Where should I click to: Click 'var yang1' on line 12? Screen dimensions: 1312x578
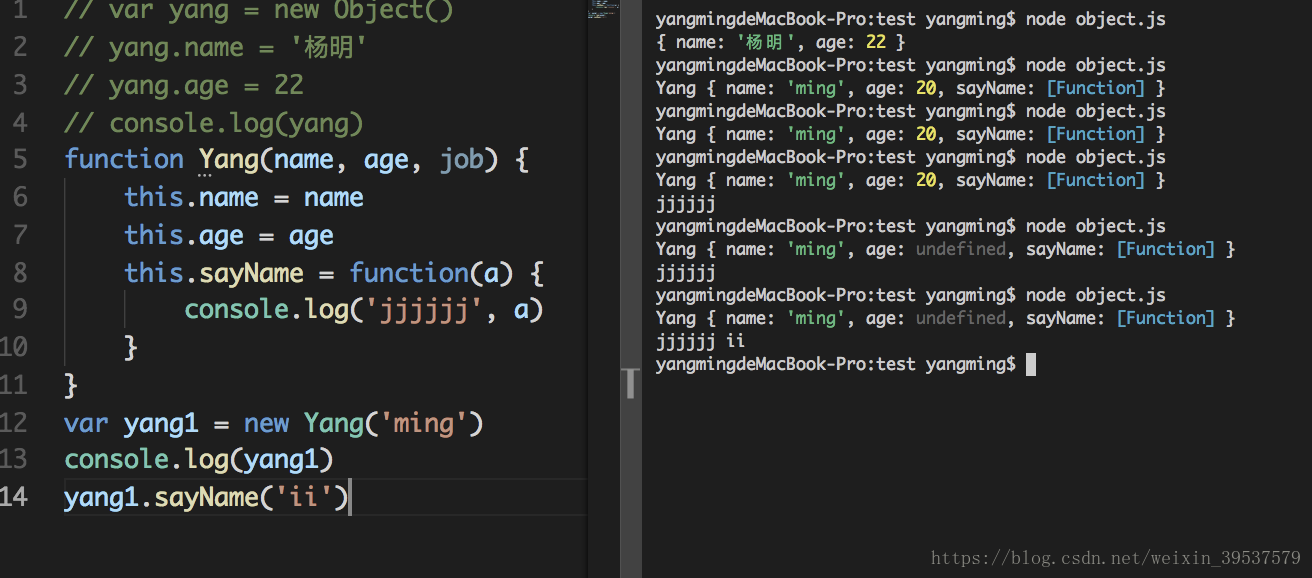[131, 422]
